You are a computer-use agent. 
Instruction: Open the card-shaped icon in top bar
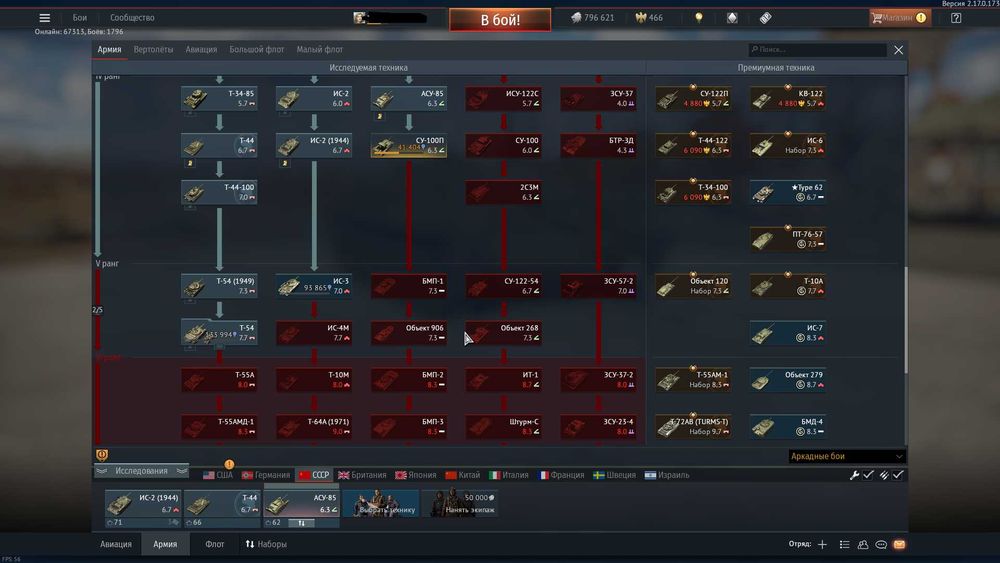732,18
